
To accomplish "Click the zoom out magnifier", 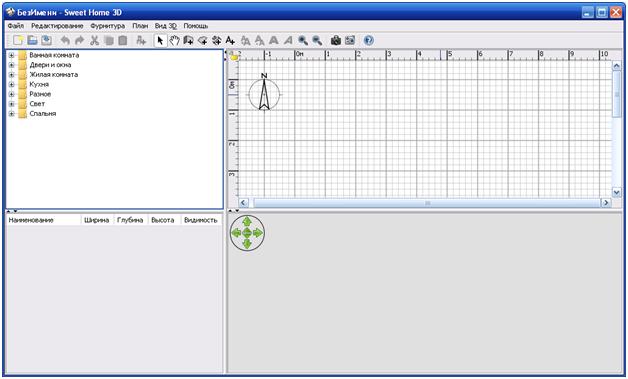I will [x=317, y=40].
